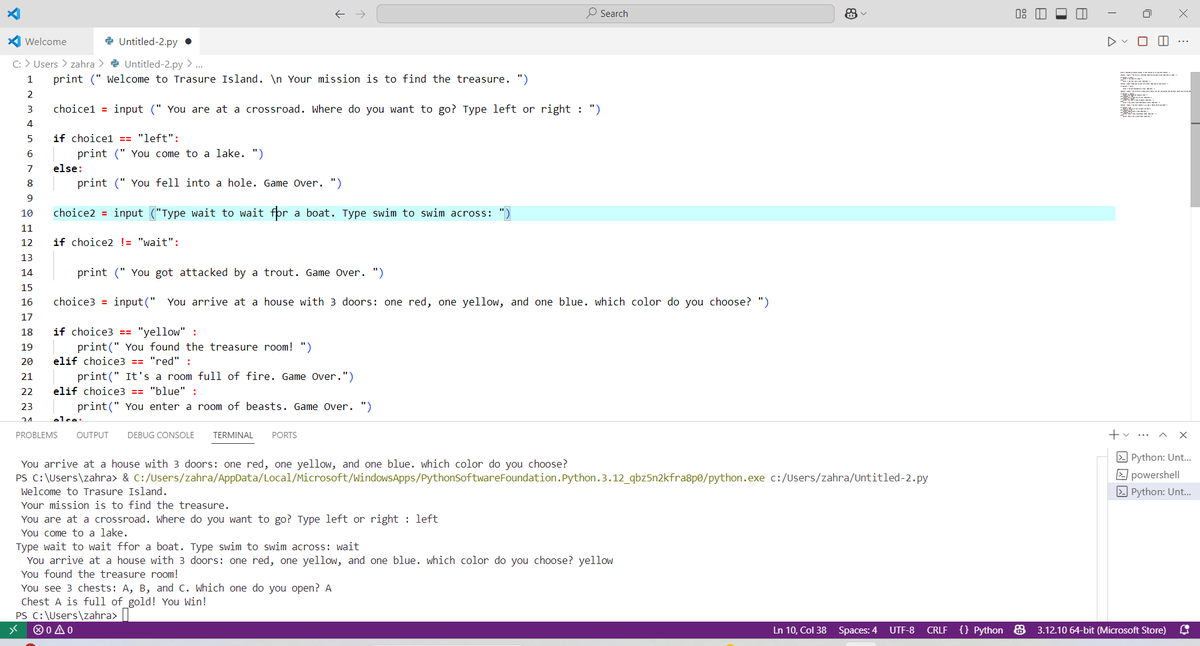The height and width of the screenshot is (646, 1200).
Task: Expand the Copilot menu chevron in title bar
Action: (865, 14)
